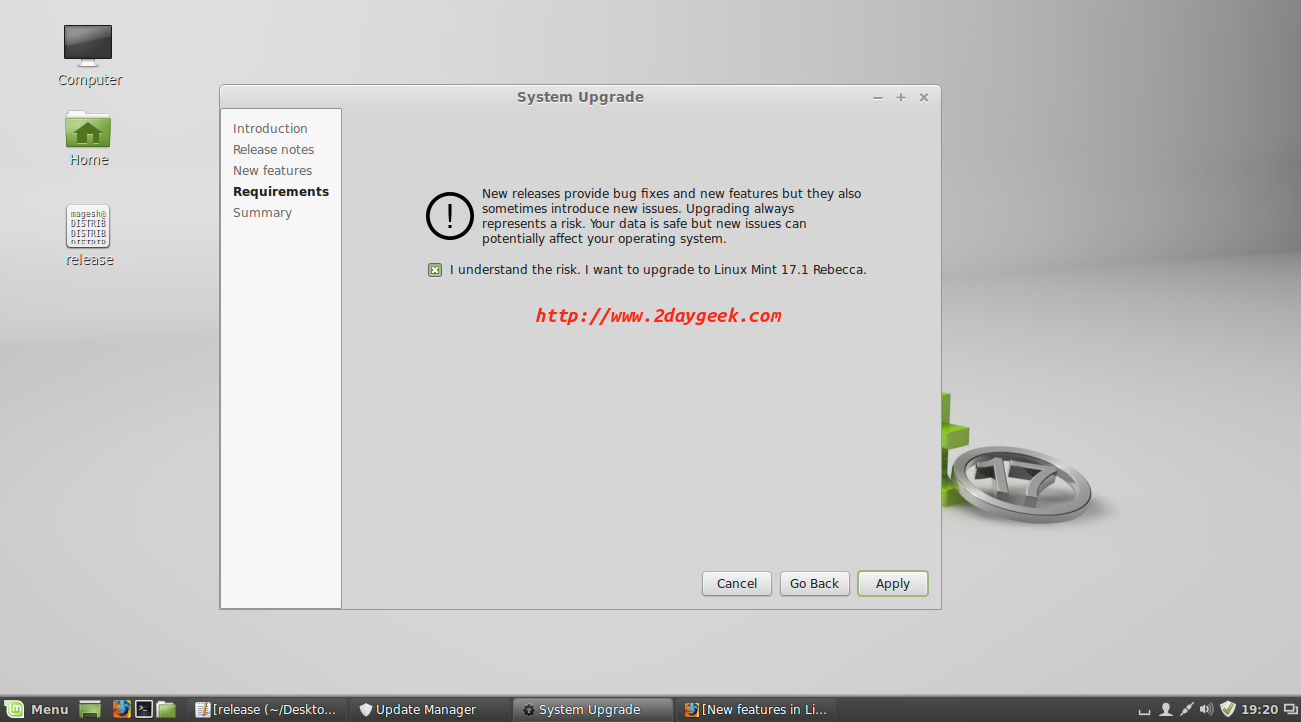Click the Show Desktop panel icon
The height and width of the screenshot is (722, 1301).
90,709
